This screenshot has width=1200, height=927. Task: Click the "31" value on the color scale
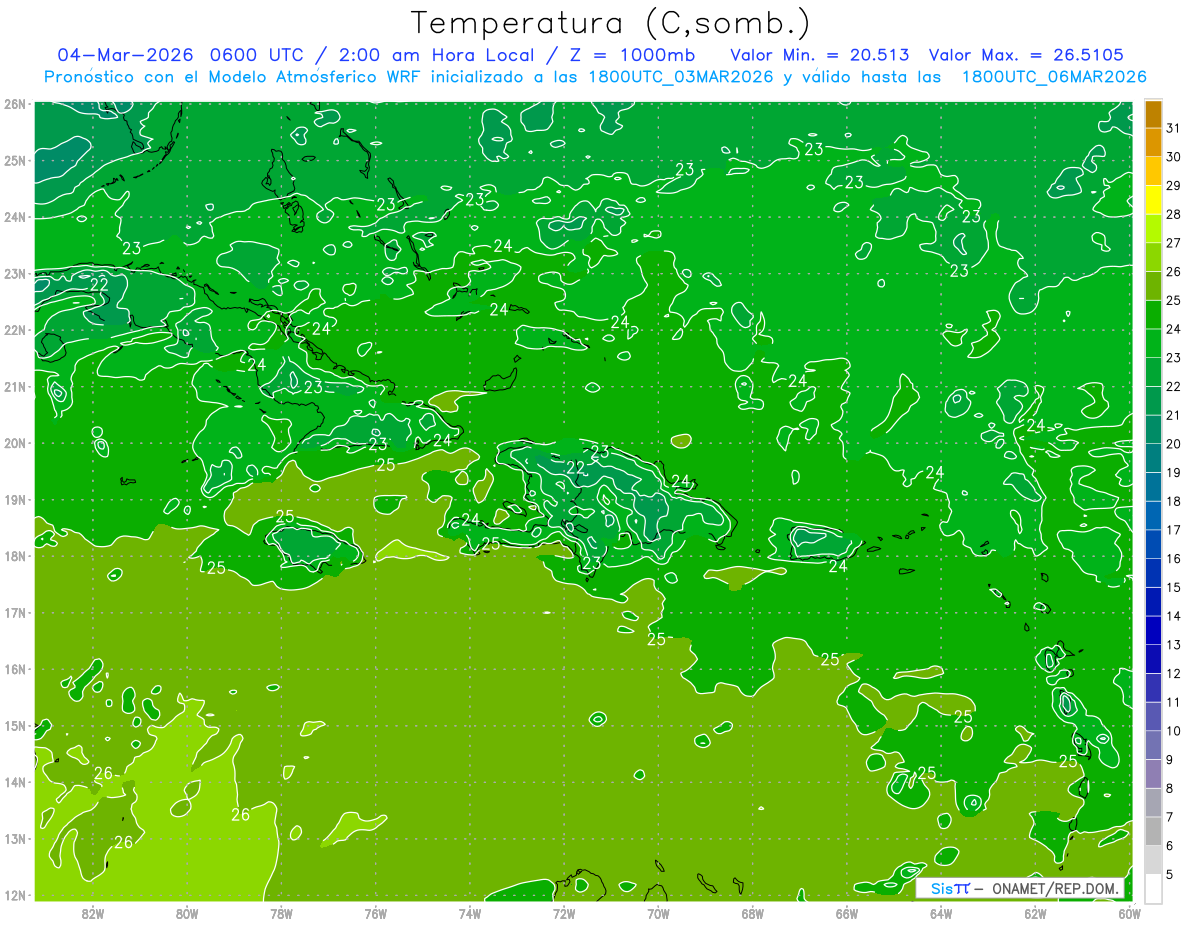pos(1173,127)
